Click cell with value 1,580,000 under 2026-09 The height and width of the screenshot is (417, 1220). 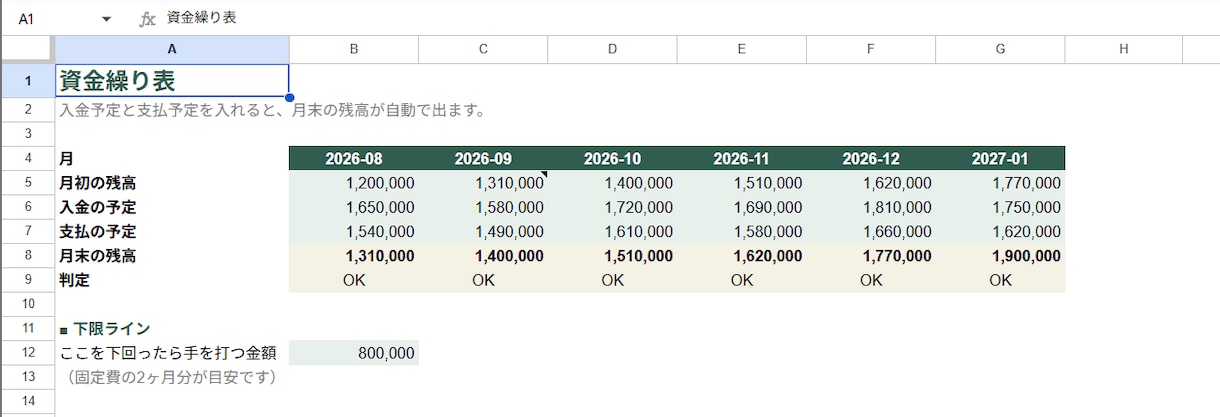pos(483,207)
